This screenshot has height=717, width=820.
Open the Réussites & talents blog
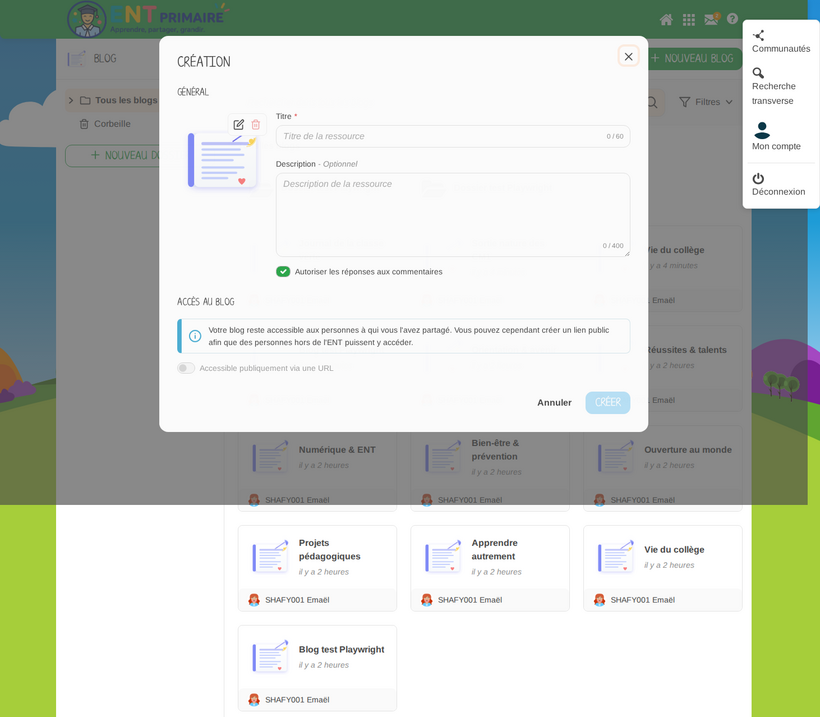click(685, 350)
